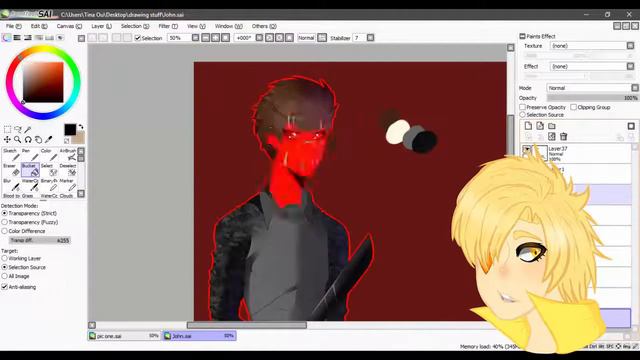Open the Filter menu

[168, 26]
